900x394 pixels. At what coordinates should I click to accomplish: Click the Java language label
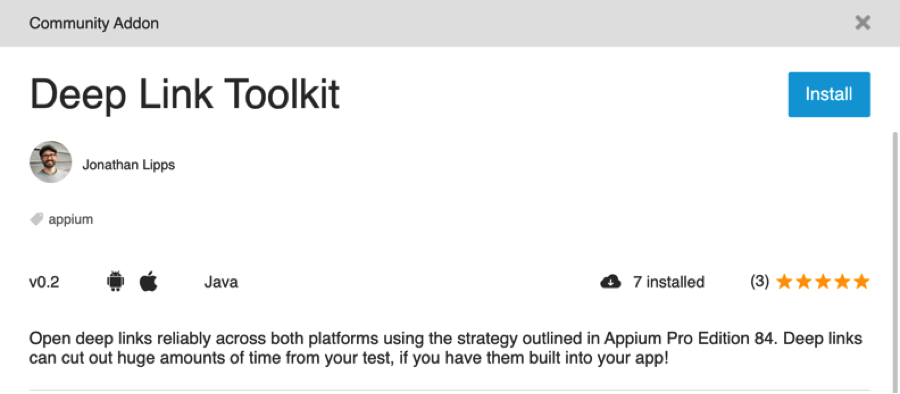coord(221,282)
